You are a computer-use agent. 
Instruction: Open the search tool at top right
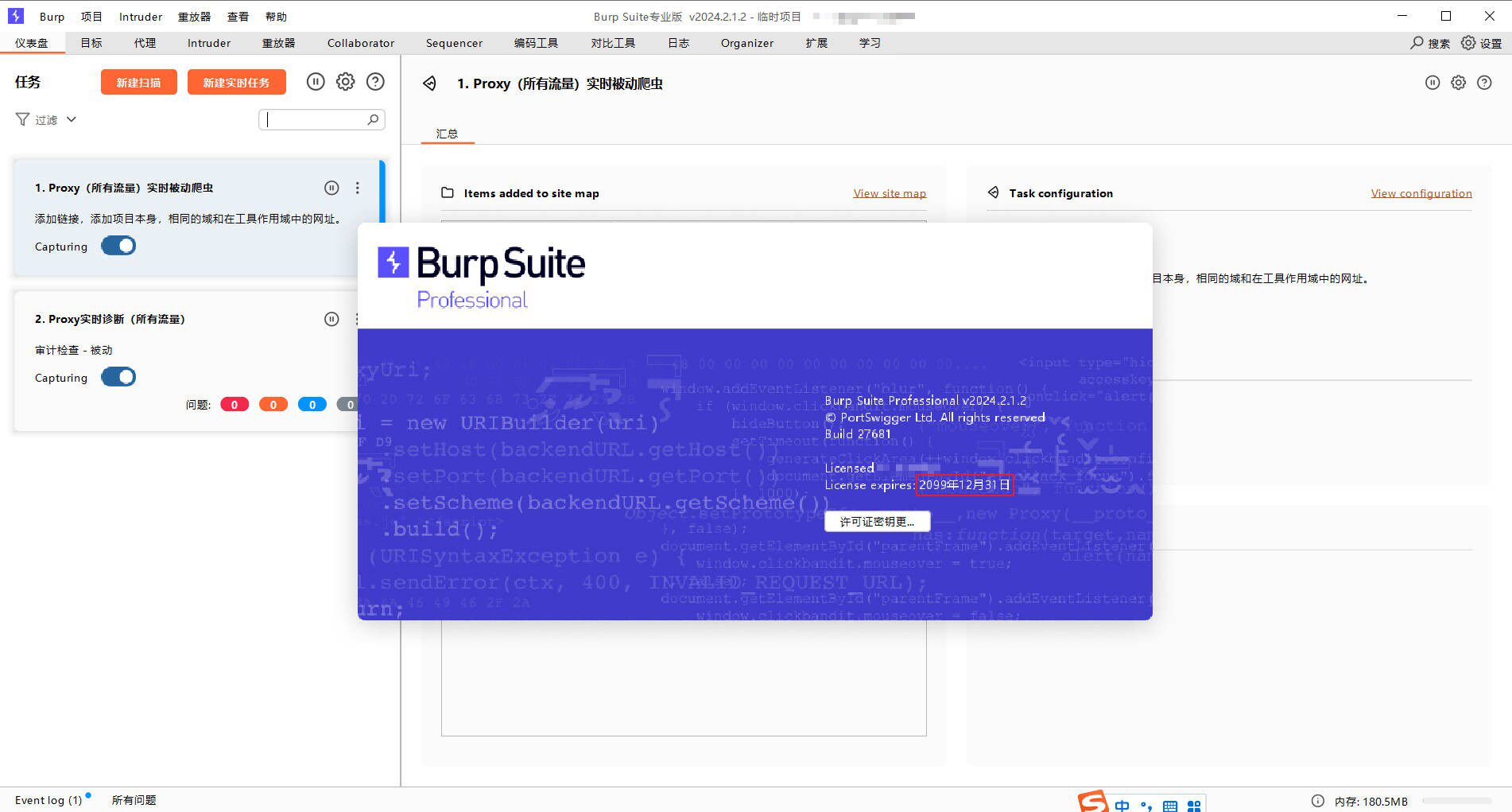click(1430, 43)
